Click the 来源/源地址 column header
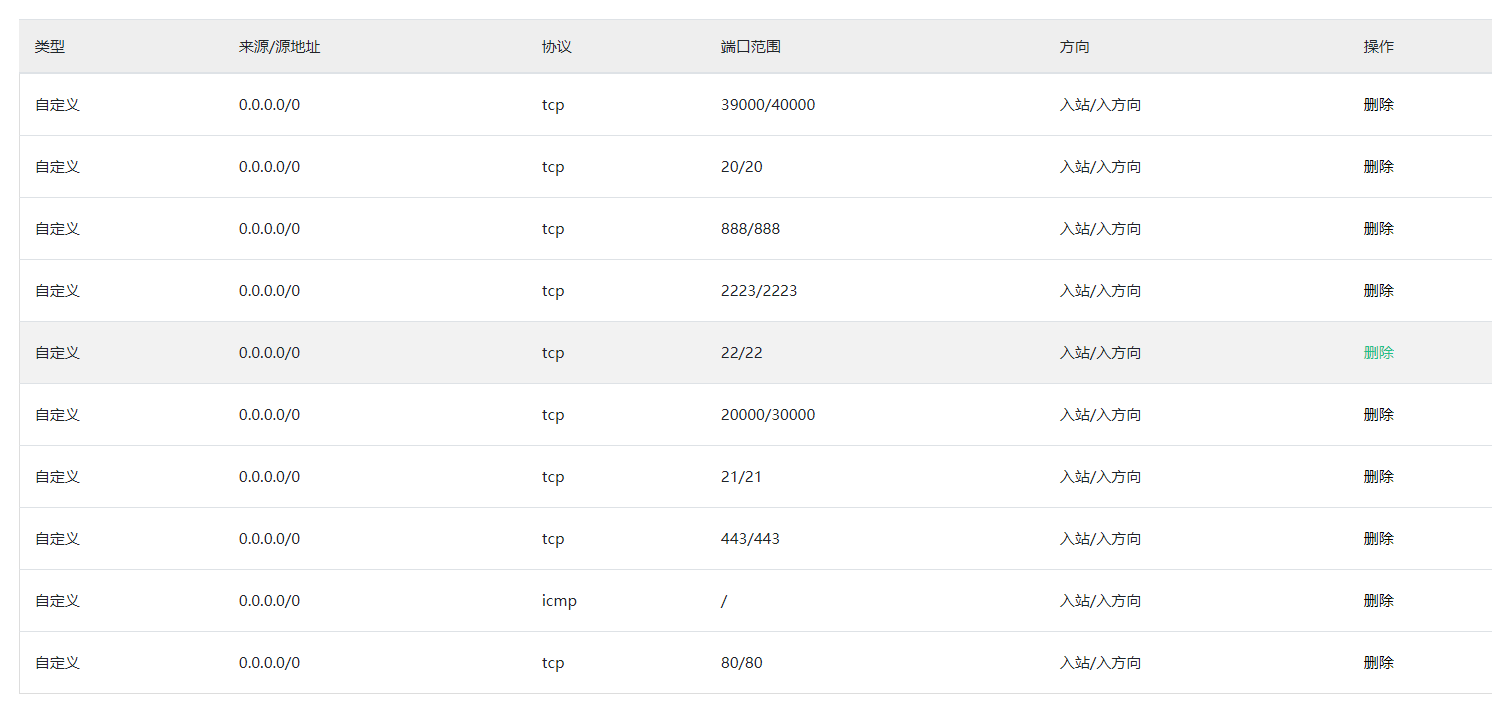Viewport: 1492px width, 703px height. (x=279, y=47)
